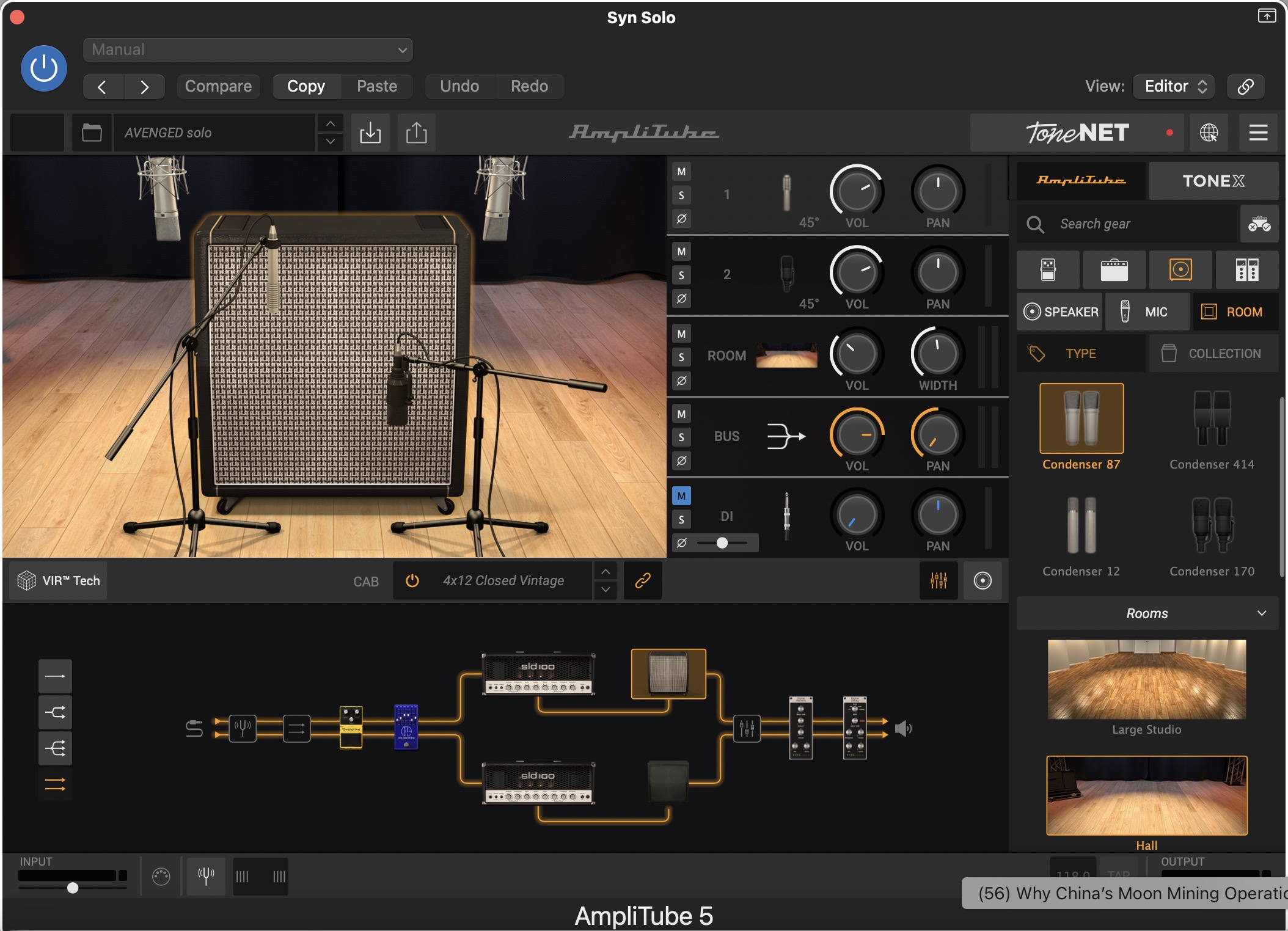
Task: Collapse the Rooms section
Action: click(x=1147, y=613)
